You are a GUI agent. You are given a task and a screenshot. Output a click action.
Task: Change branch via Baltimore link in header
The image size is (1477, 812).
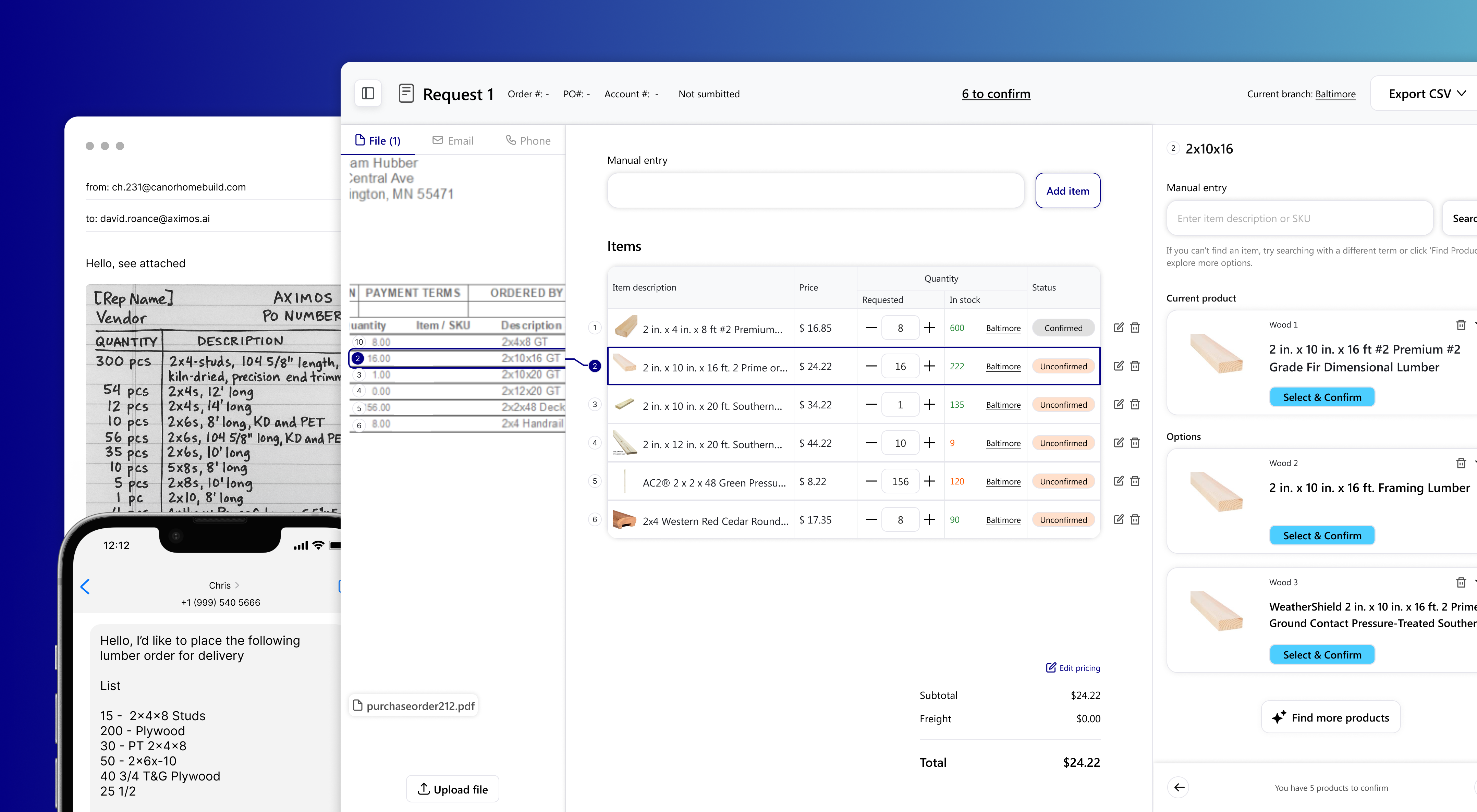[x=1335, y=94]
